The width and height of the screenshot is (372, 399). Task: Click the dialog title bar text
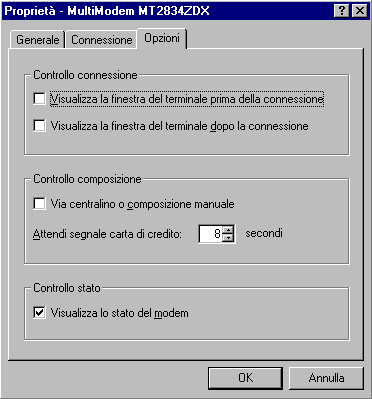(x=107, y=11)
